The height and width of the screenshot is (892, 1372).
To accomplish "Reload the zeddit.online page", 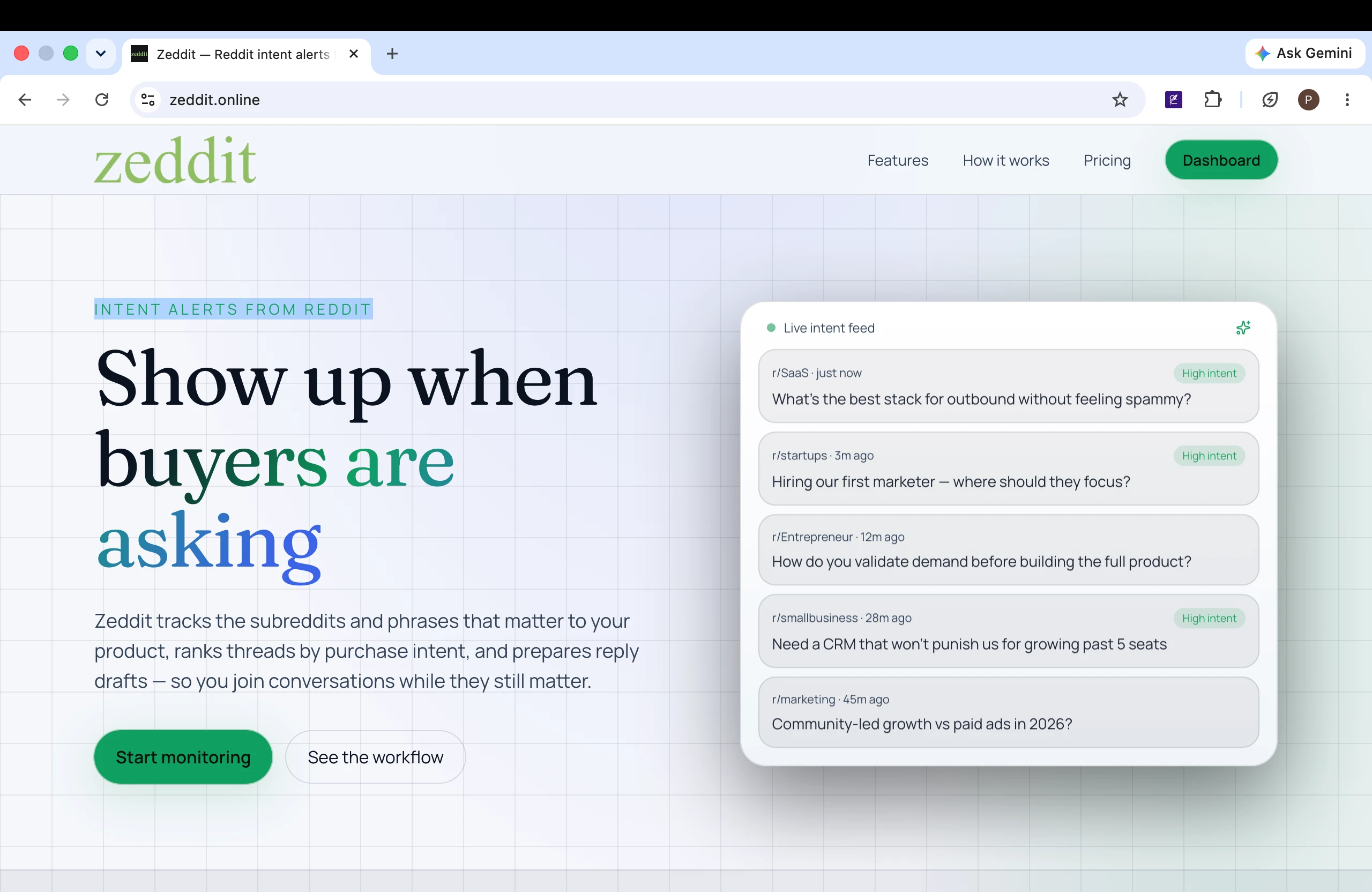I will tap(102, 100).
